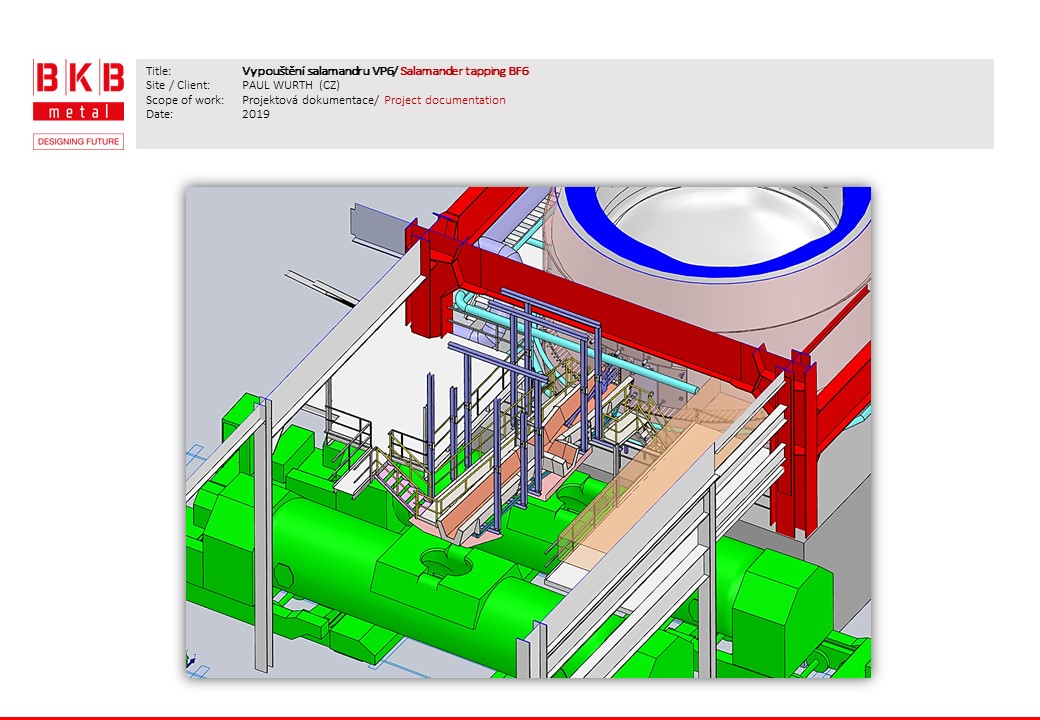Click the 'Site / Client:' label
1040x720 pixels.
178,85
